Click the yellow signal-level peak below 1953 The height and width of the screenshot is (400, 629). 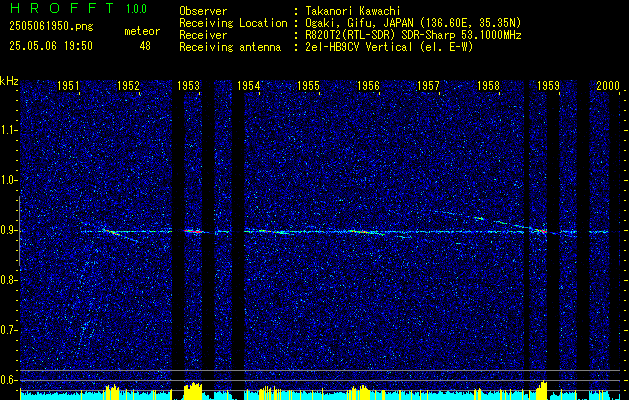point(193,391)
